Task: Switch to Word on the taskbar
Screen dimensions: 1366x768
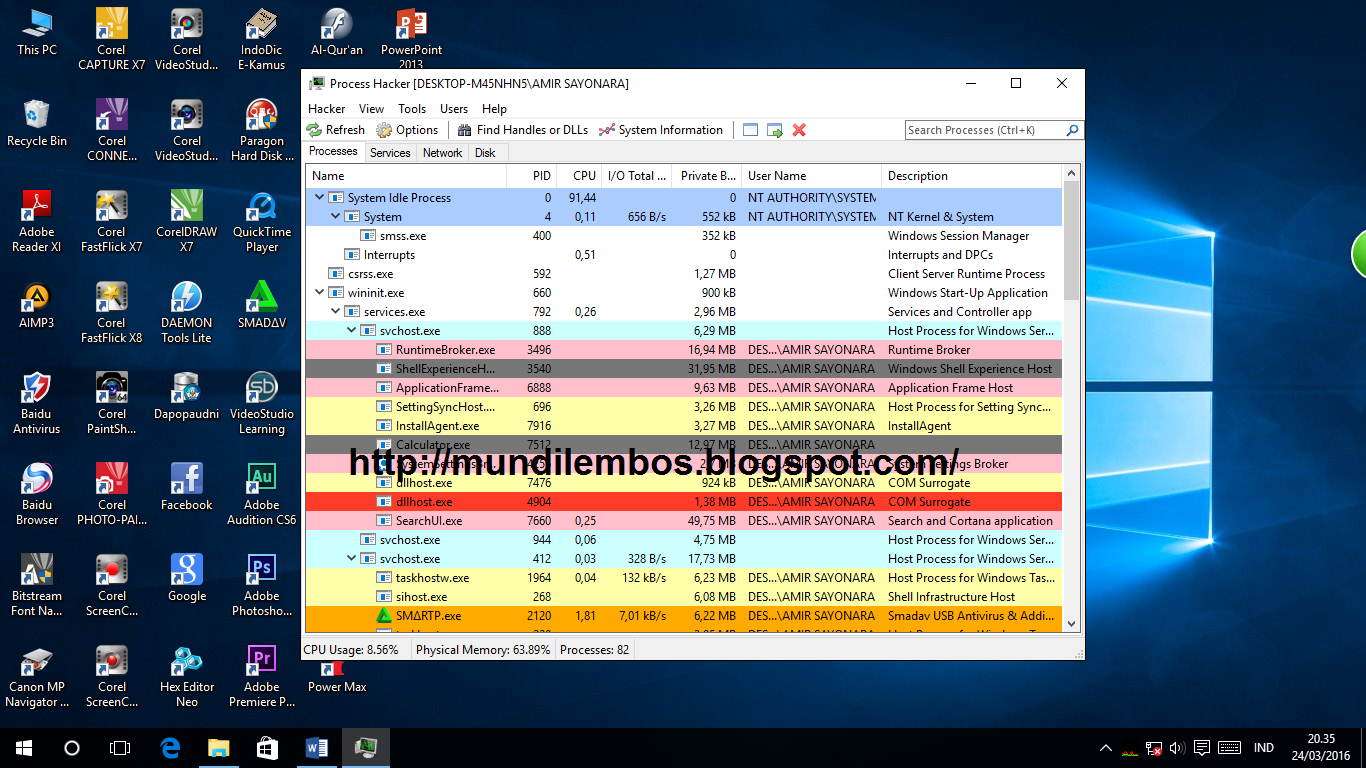Action: coord(316,748)
